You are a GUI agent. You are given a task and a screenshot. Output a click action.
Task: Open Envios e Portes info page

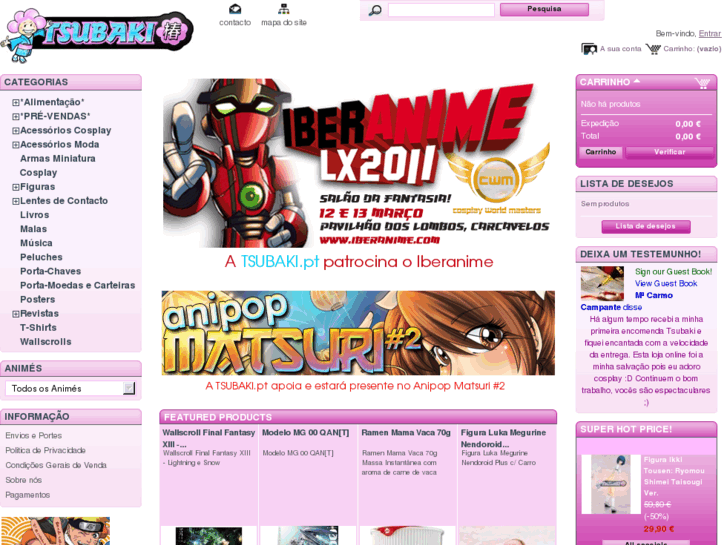(x=33, y=436)
